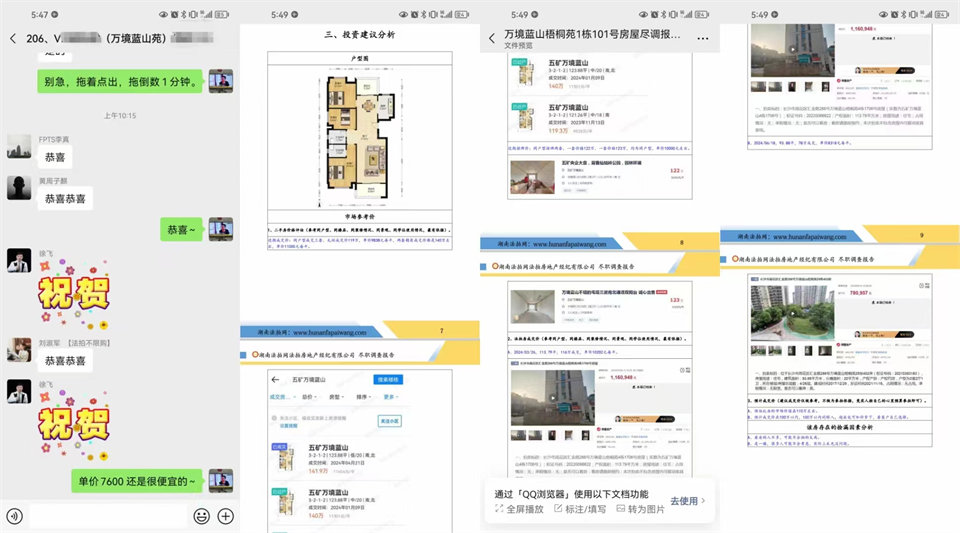This screenshot has width=960, height=533.
Task: Expand the 房型 room type filter dropdown
Action: (x=337, y=397)
